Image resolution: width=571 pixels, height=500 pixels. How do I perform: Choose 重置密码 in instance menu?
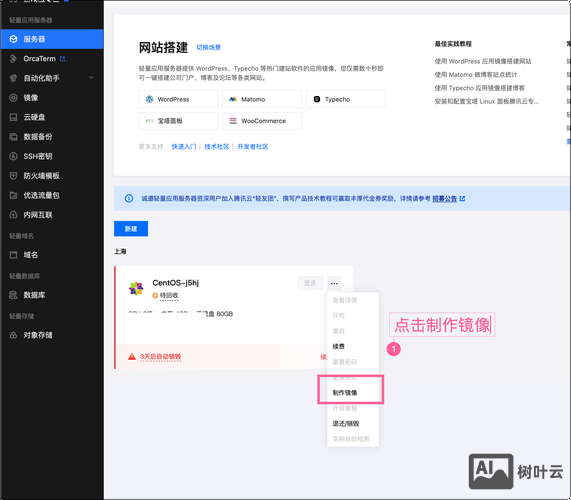coord(344,362)
